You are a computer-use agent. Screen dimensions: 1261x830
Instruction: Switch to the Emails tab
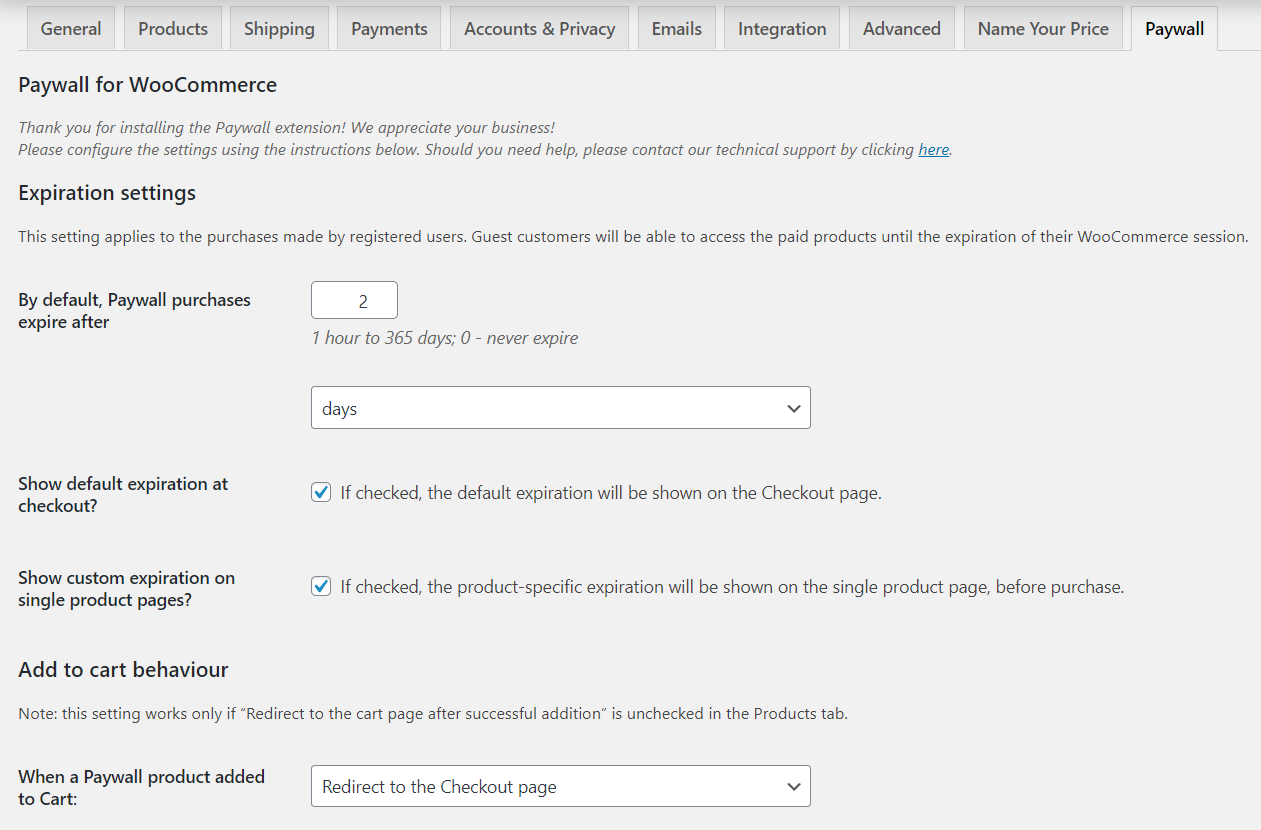point(676,28)
